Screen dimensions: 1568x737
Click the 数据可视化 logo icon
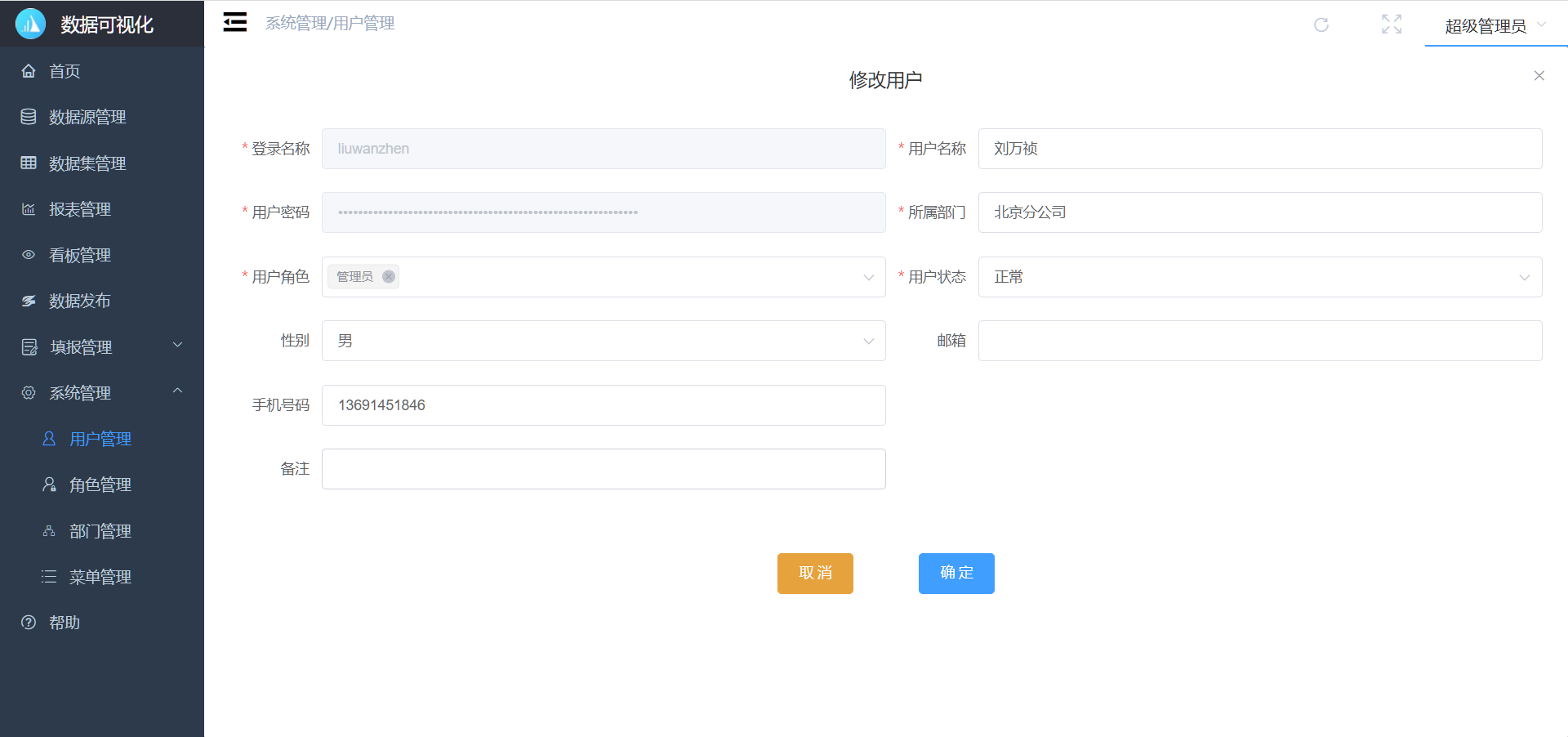point(30,24)
